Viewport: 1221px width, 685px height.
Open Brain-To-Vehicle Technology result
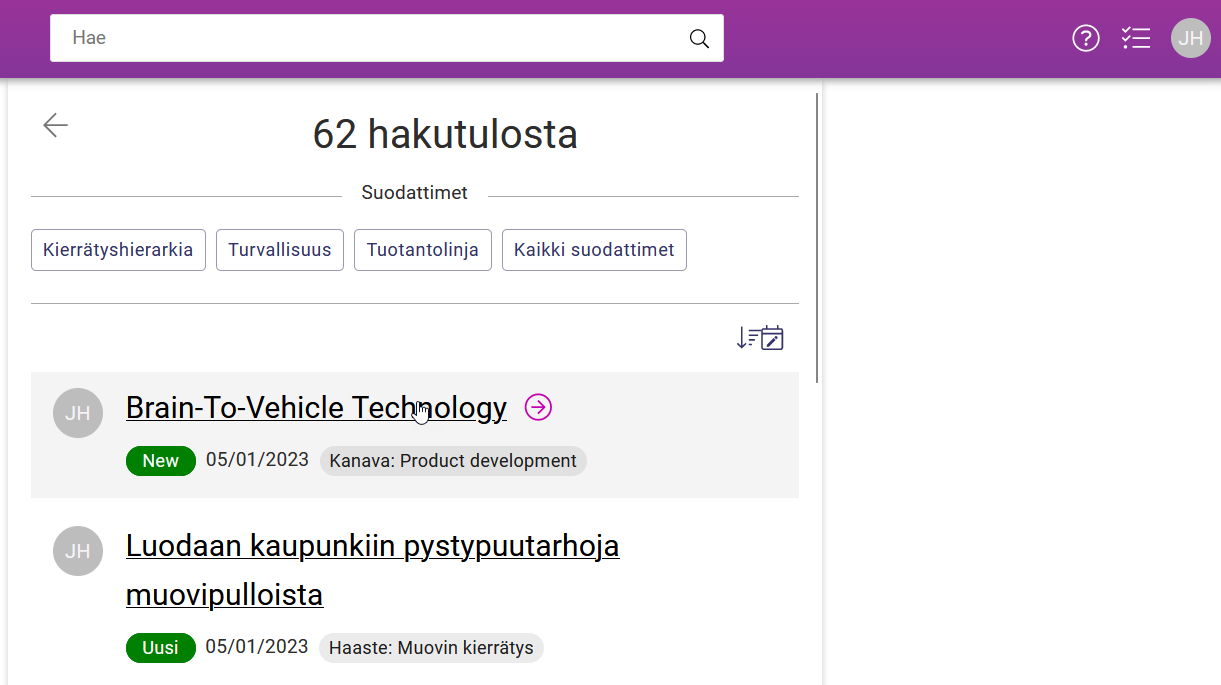316,408
